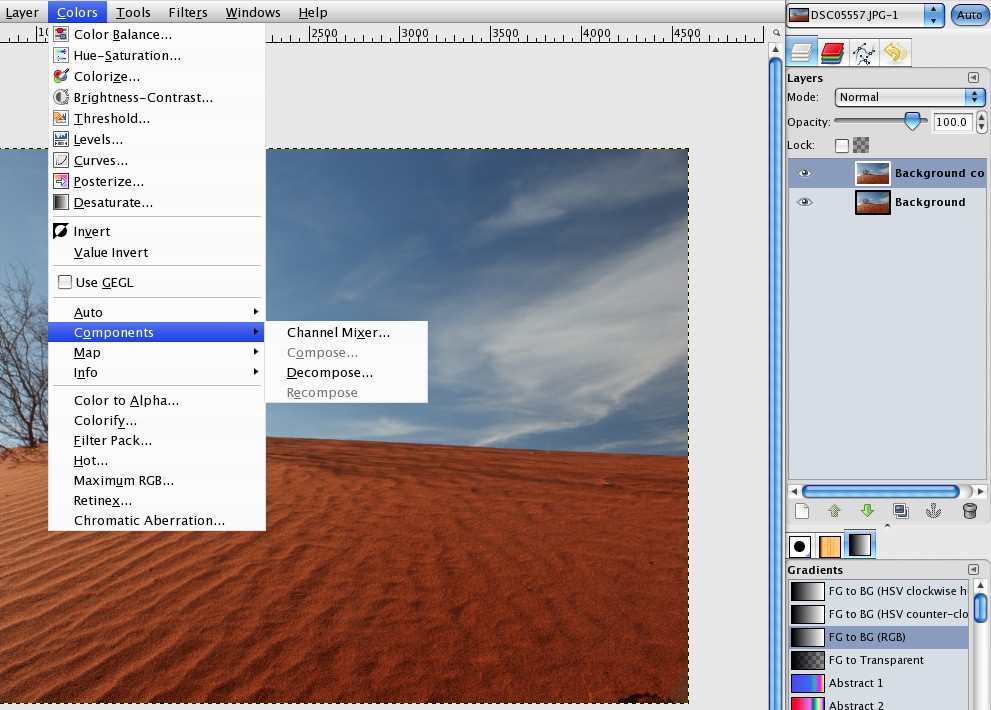Open the Channels tab icon
The image size is (991, 710).
point(832,52)
